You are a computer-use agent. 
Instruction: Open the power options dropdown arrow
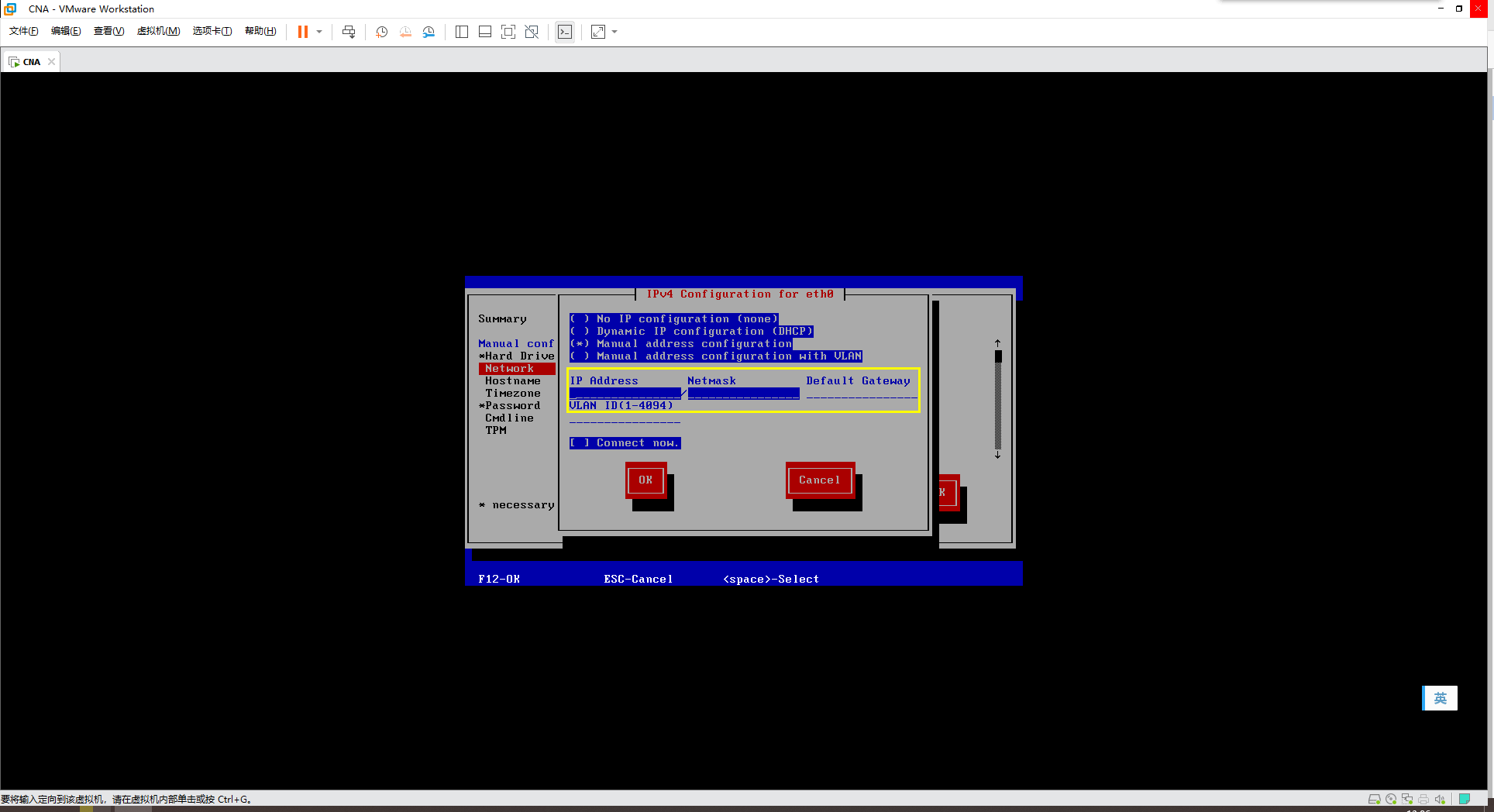click(x=319, y=32)
